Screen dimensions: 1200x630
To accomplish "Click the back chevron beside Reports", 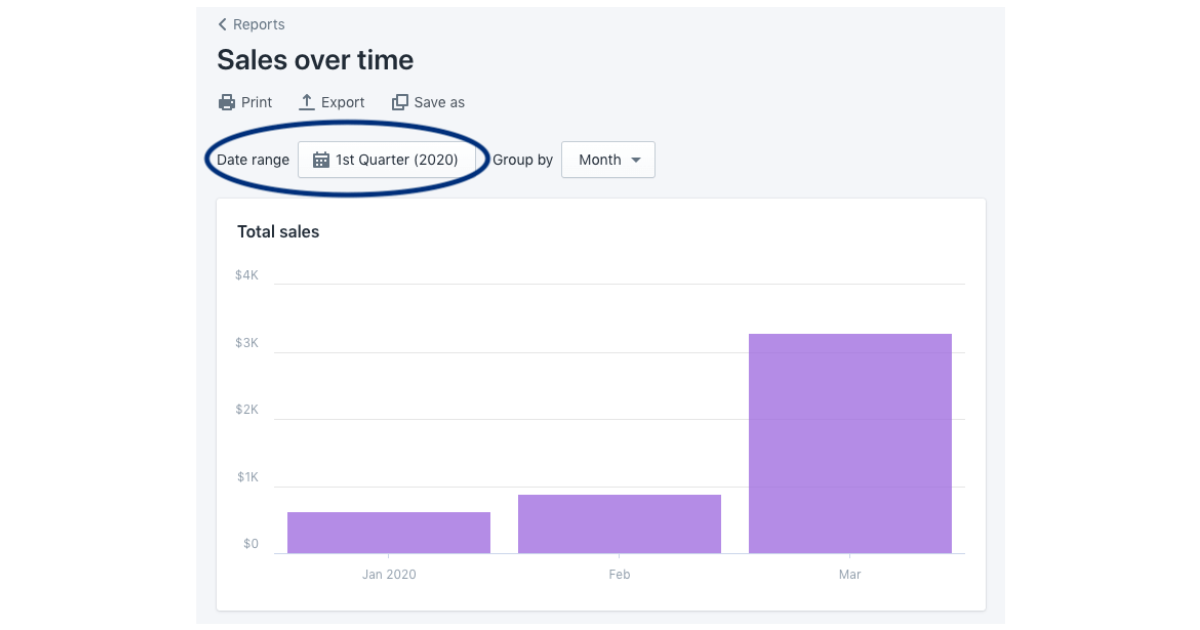I will [222, 24].
